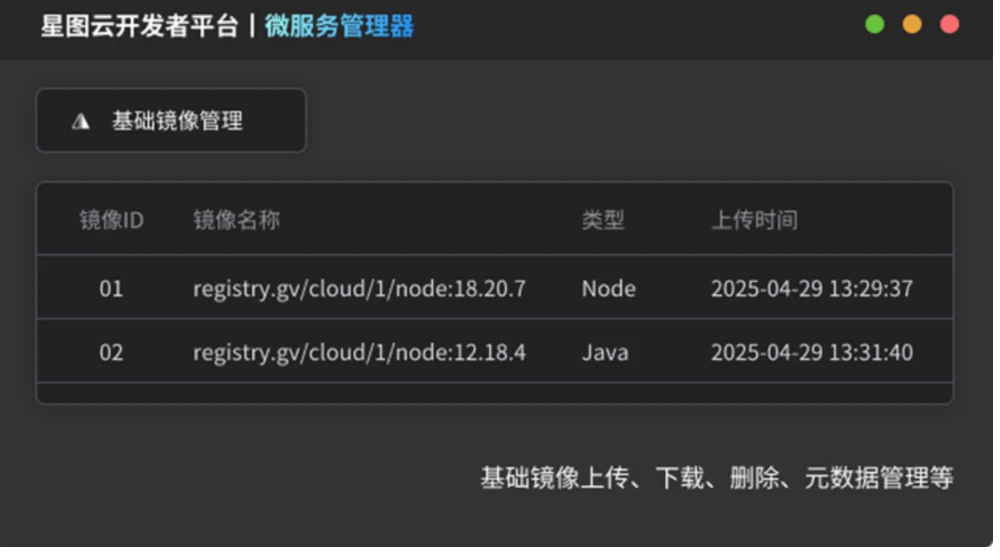Click the red window control dot
Screen dimensions: 1000x560
pyautogui.click(x=949, y=25)
